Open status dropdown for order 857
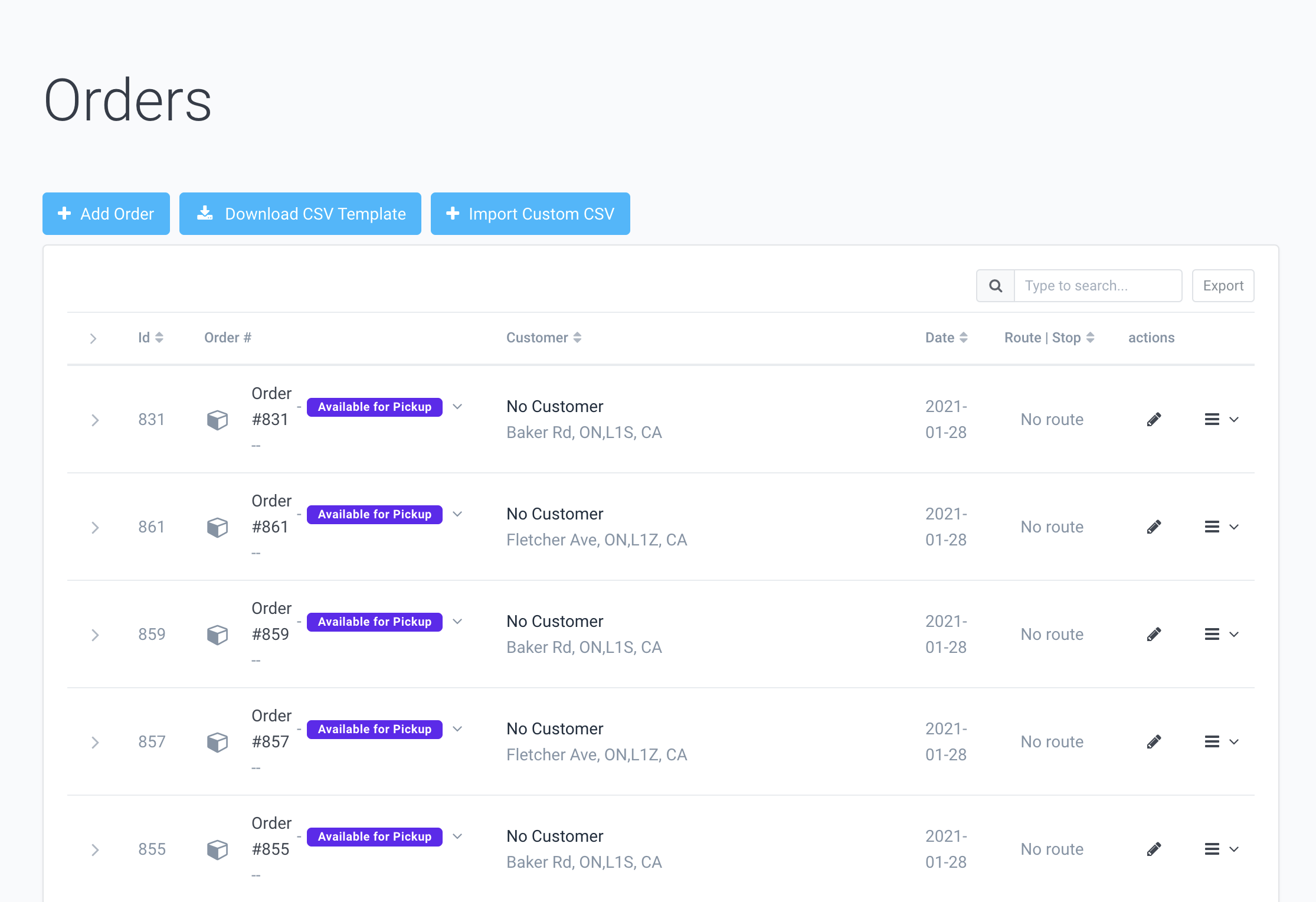The image size is (1316, 902). pyautogui.click(x=457, y=729)
